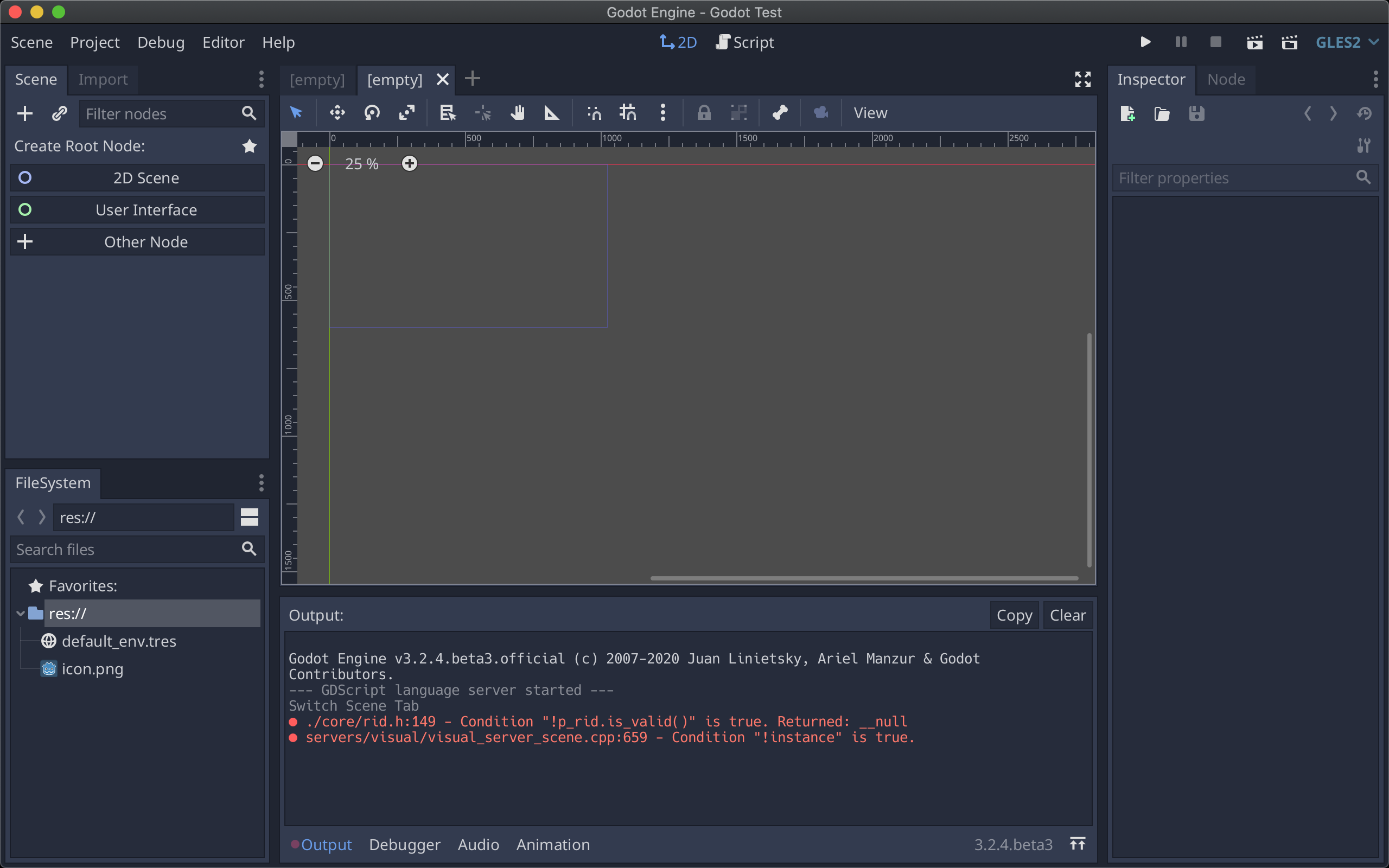The image size is (1389, 868).
Task: Open the Debug menu
Action: (x=161, y=42)
